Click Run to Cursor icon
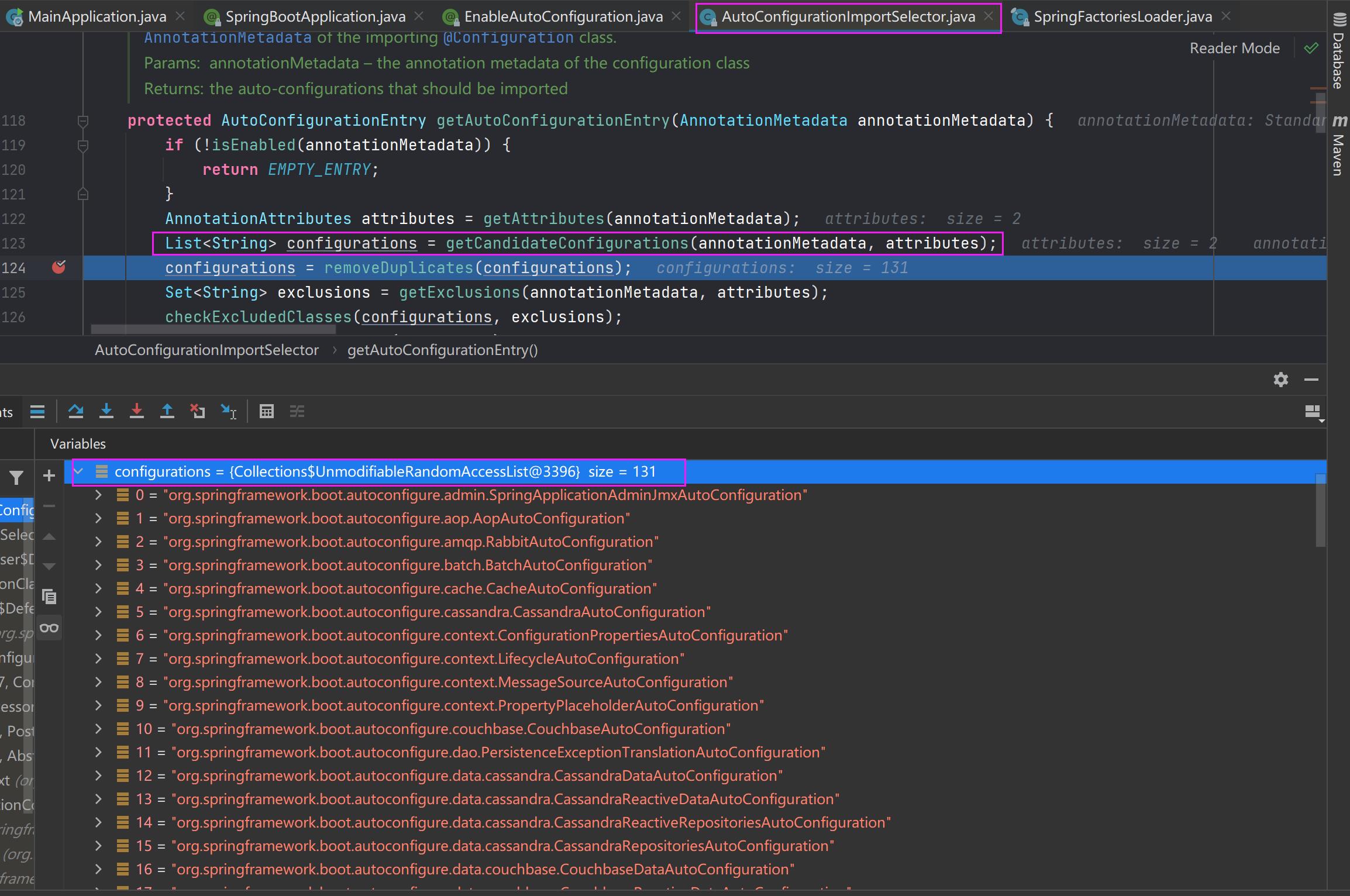The height and width of the screenshot is (896, 1350). (x=229, y=412)
